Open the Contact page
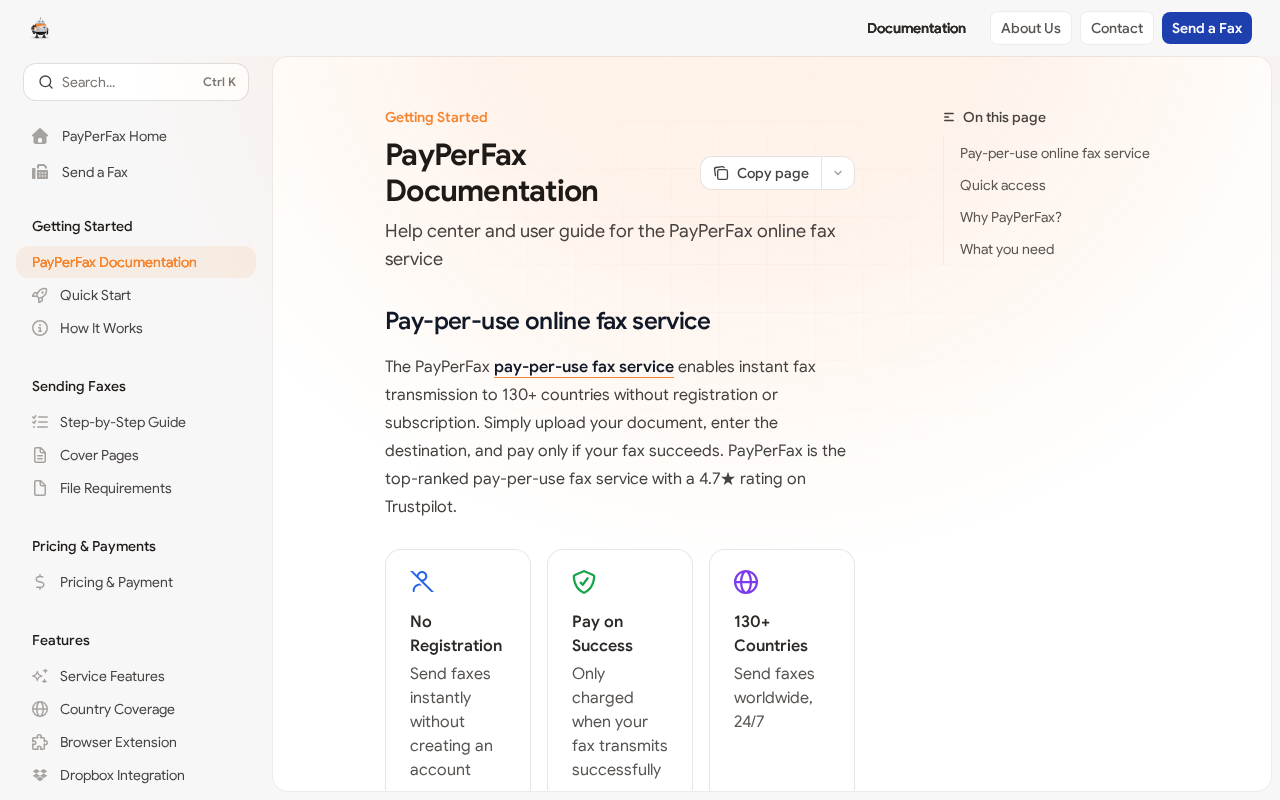The image size is (1280, 800). [1117, 28]
